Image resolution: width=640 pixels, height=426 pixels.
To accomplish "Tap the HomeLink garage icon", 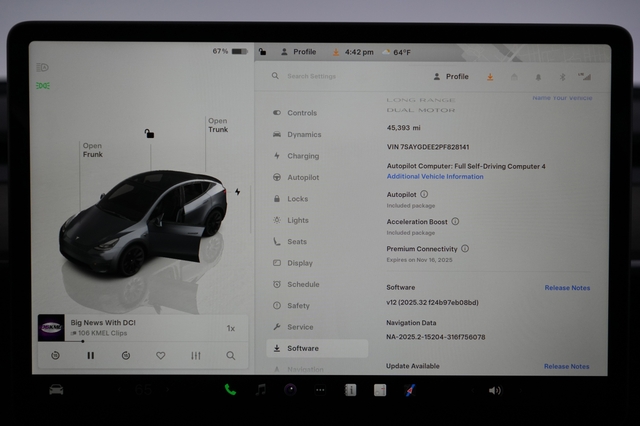I will [514, 77].
